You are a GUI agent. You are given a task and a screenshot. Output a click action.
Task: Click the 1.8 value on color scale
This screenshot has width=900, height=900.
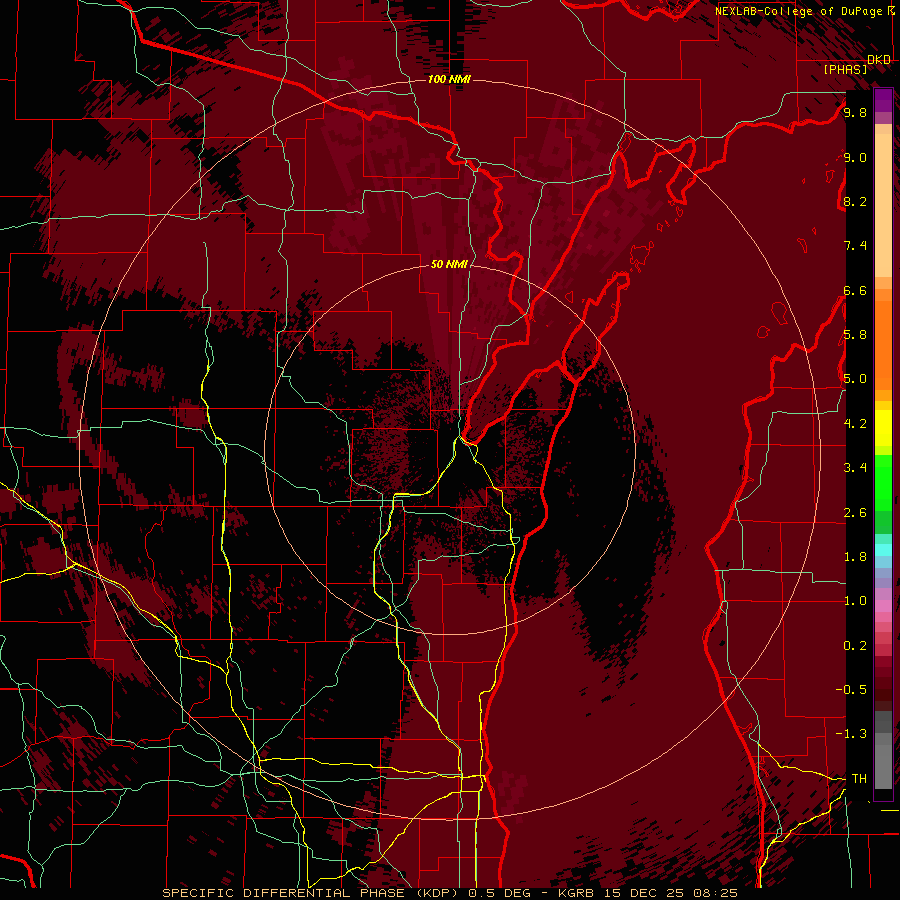(x=855, y=557)
